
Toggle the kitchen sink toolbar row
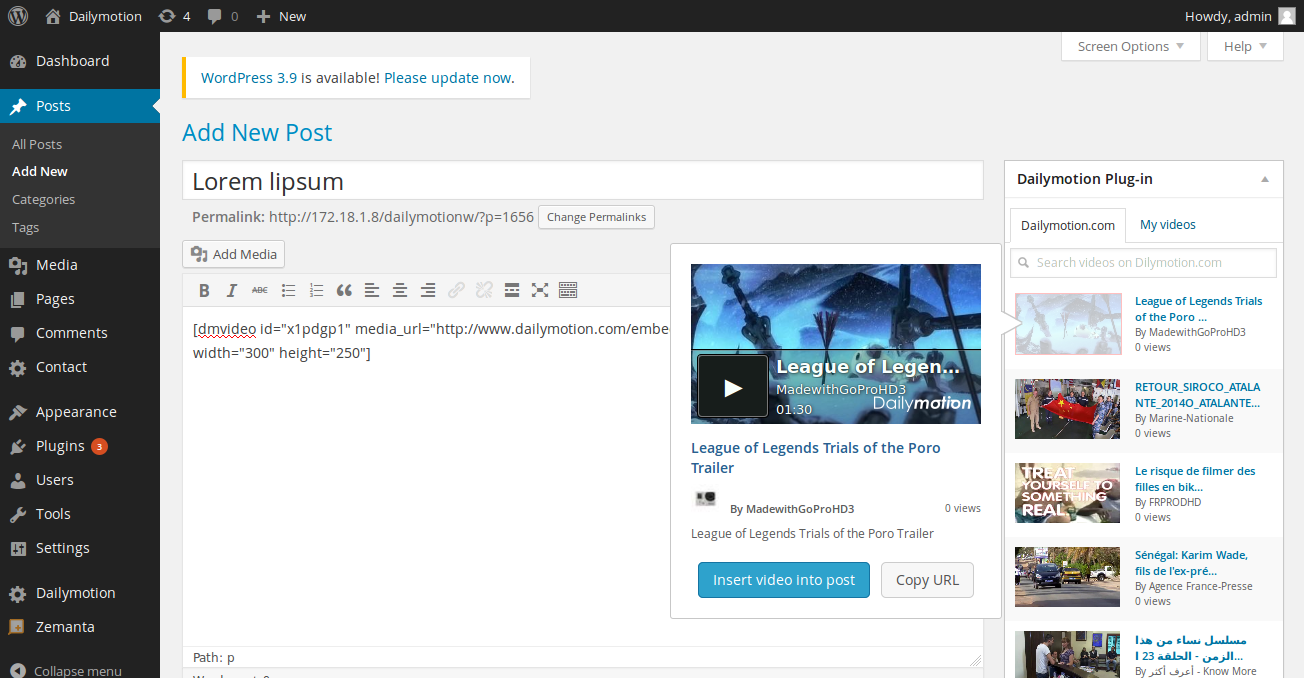(568, 291)
